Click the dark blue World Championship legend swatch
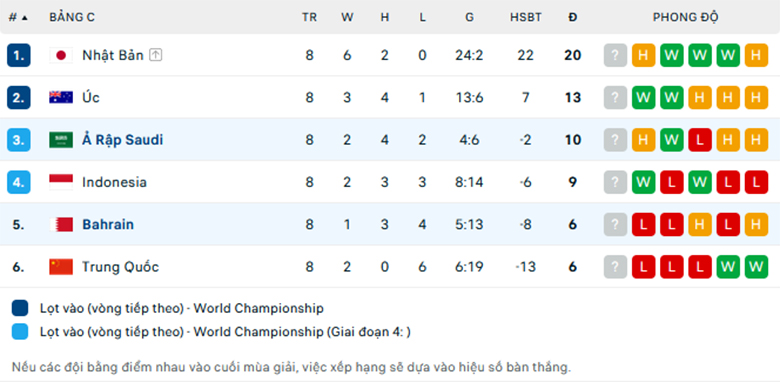This screenshot has width=780, height=382. tap(20, 308)
